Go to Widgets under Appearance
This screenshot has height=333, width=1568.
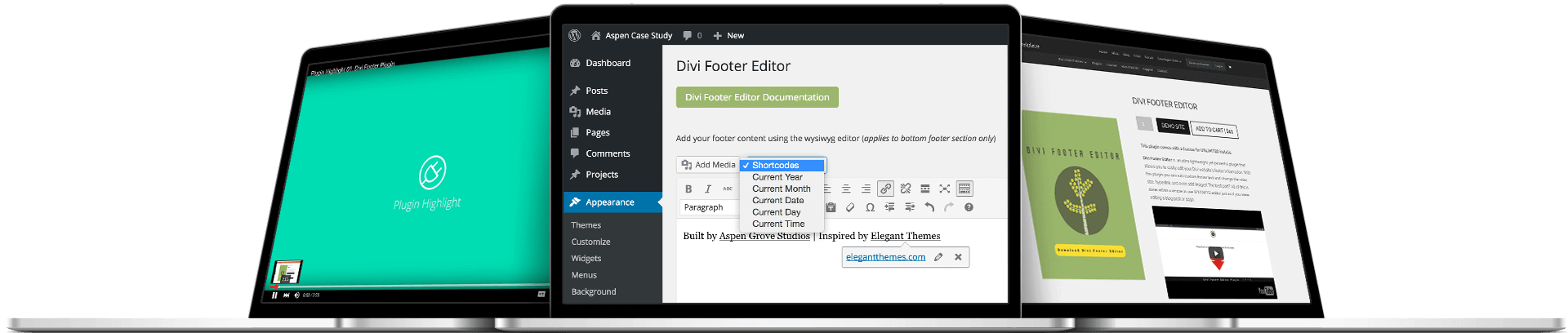(586, 259)
